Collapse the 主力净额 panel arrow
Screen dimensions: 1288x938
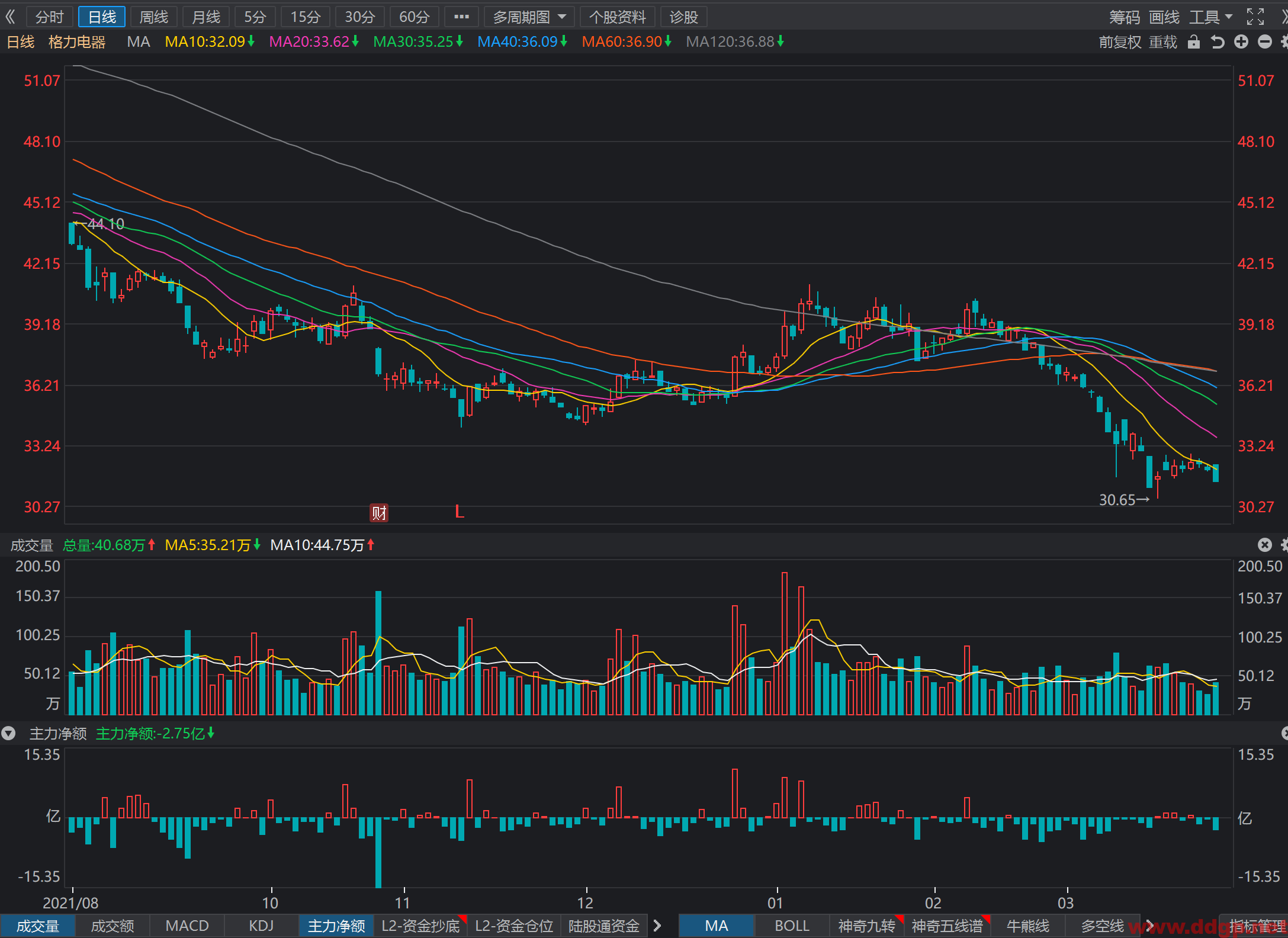point(8,734)
